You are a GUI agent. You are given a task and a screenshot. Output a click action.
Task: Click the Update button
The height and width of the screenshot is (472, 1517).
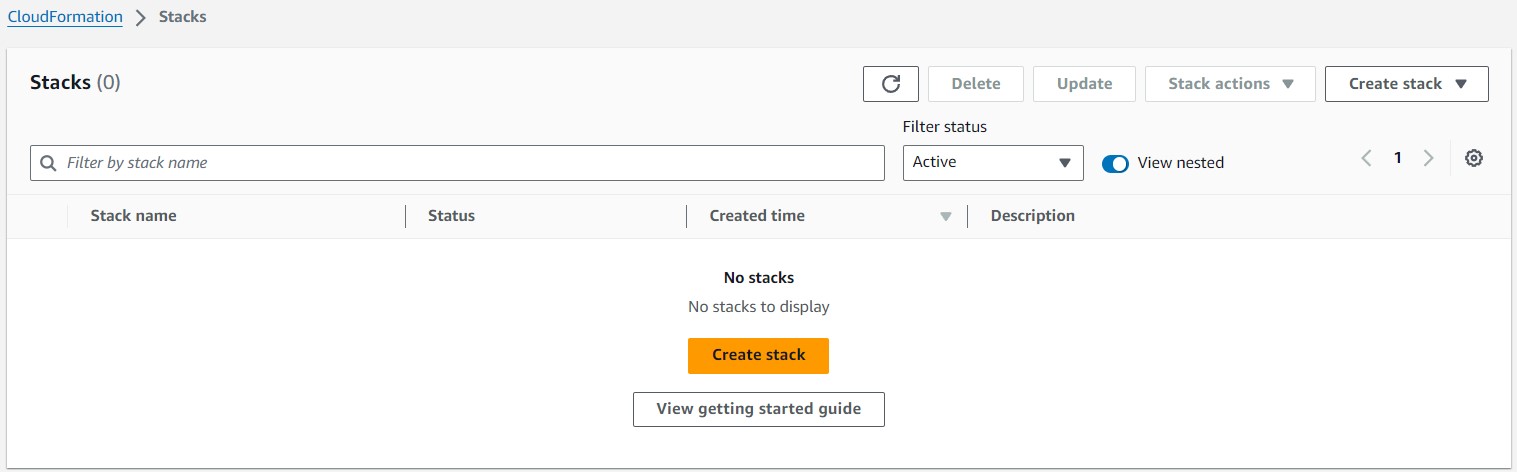point(1084,84)
